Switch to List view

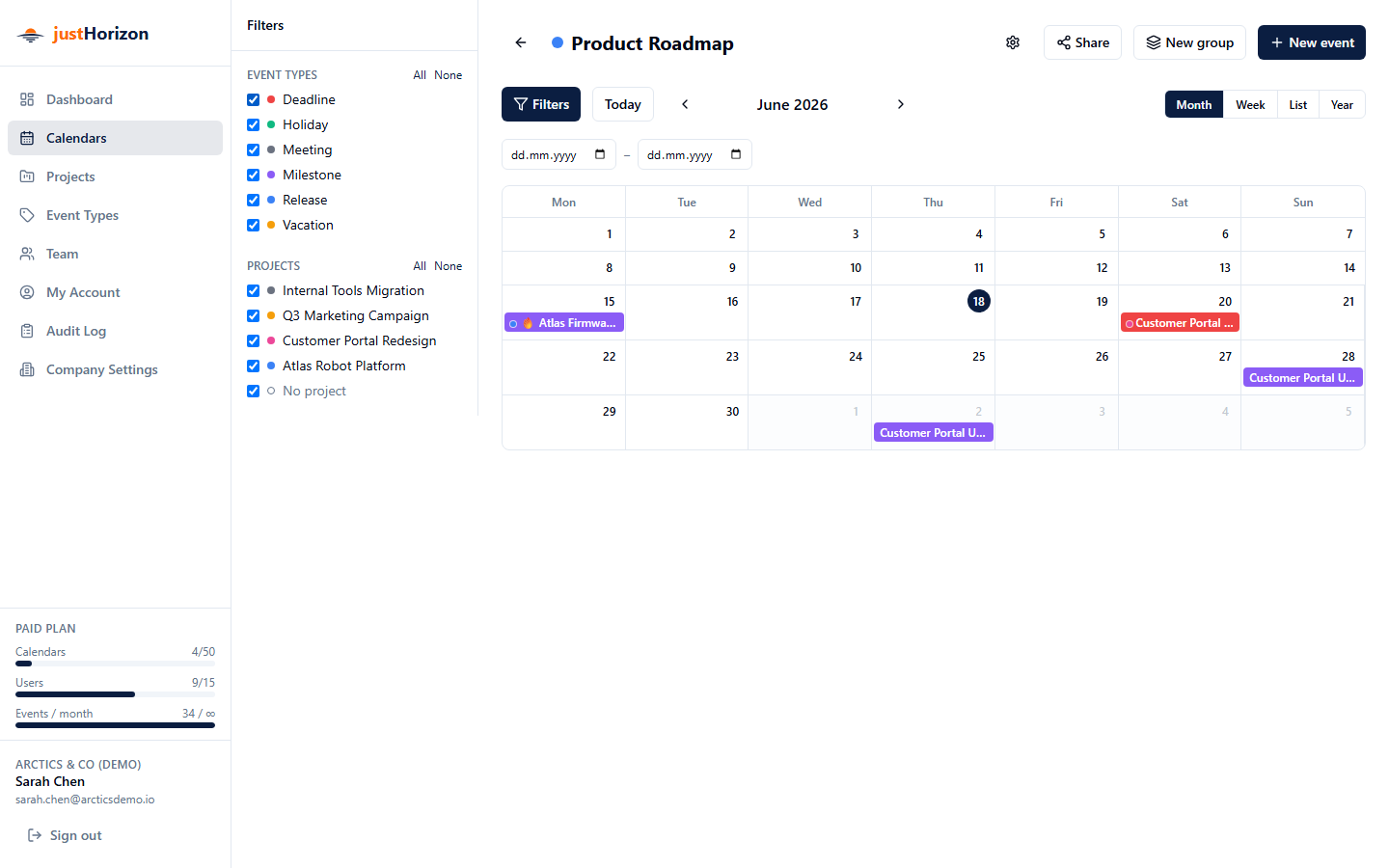[1298, 104]
